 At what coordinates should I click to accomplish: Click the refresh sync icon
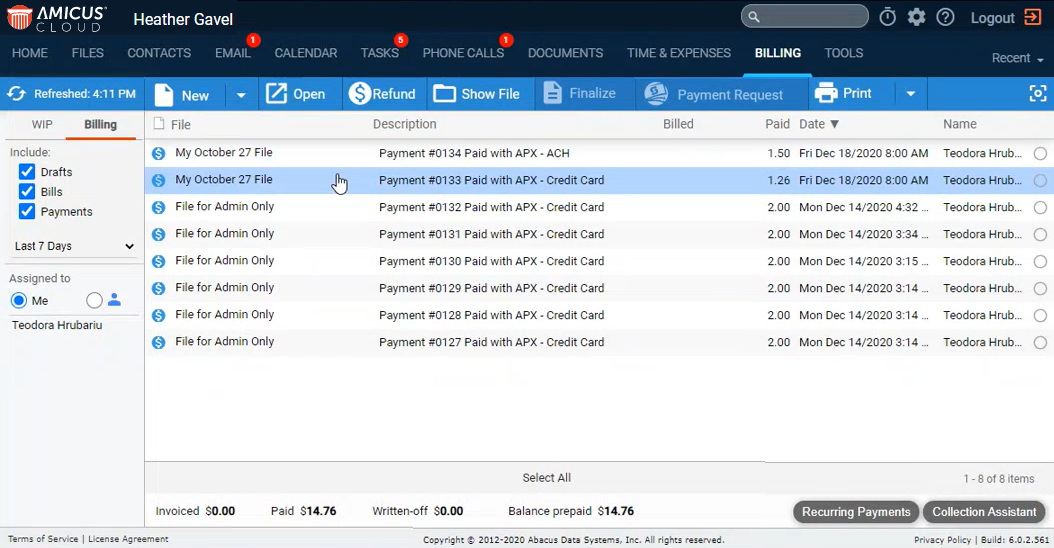coord(16,94)
